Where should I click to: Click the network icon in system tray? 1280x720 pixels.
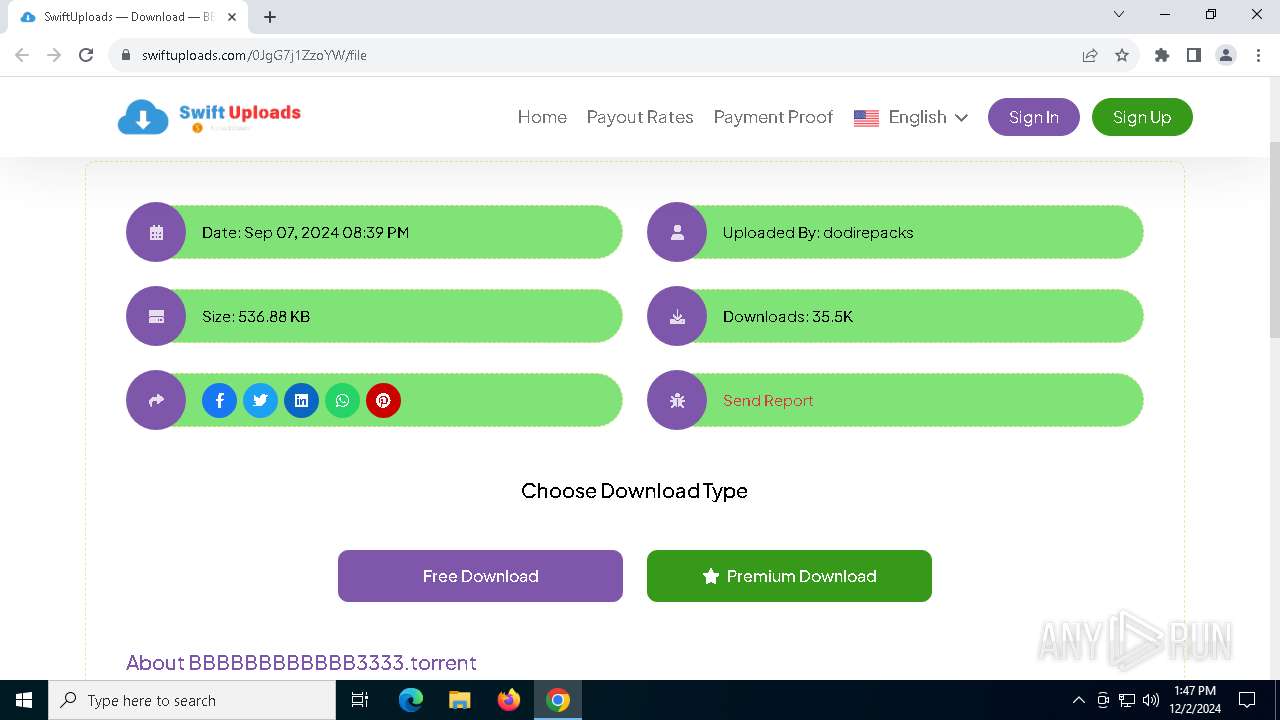pyautogui.click(x=1127, y=700)
